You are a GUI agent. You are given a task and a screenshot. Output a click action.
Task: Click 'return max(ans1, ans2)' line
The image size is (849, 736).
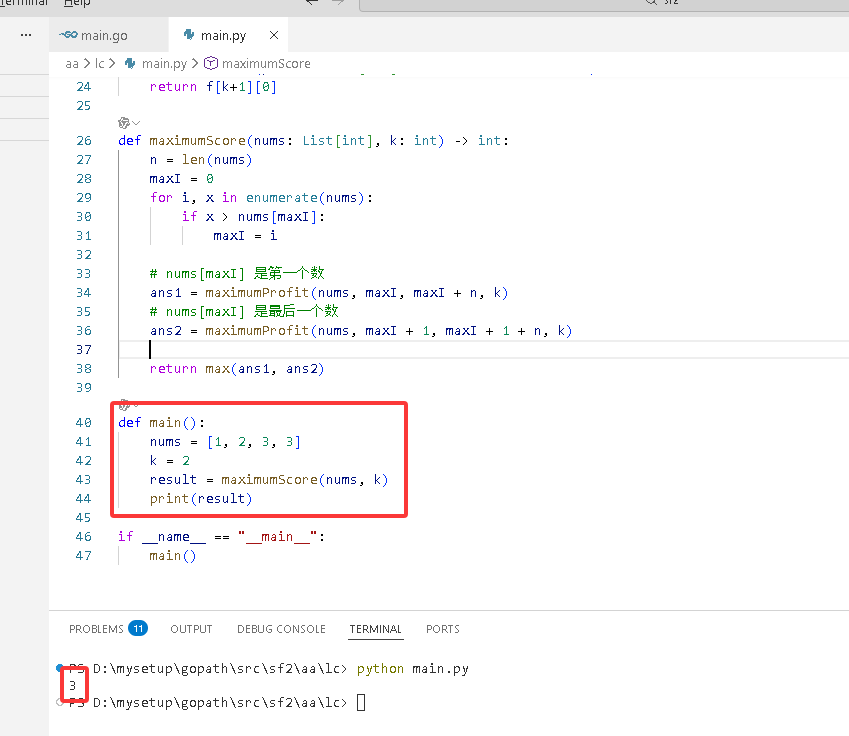[x=237, y=369]
